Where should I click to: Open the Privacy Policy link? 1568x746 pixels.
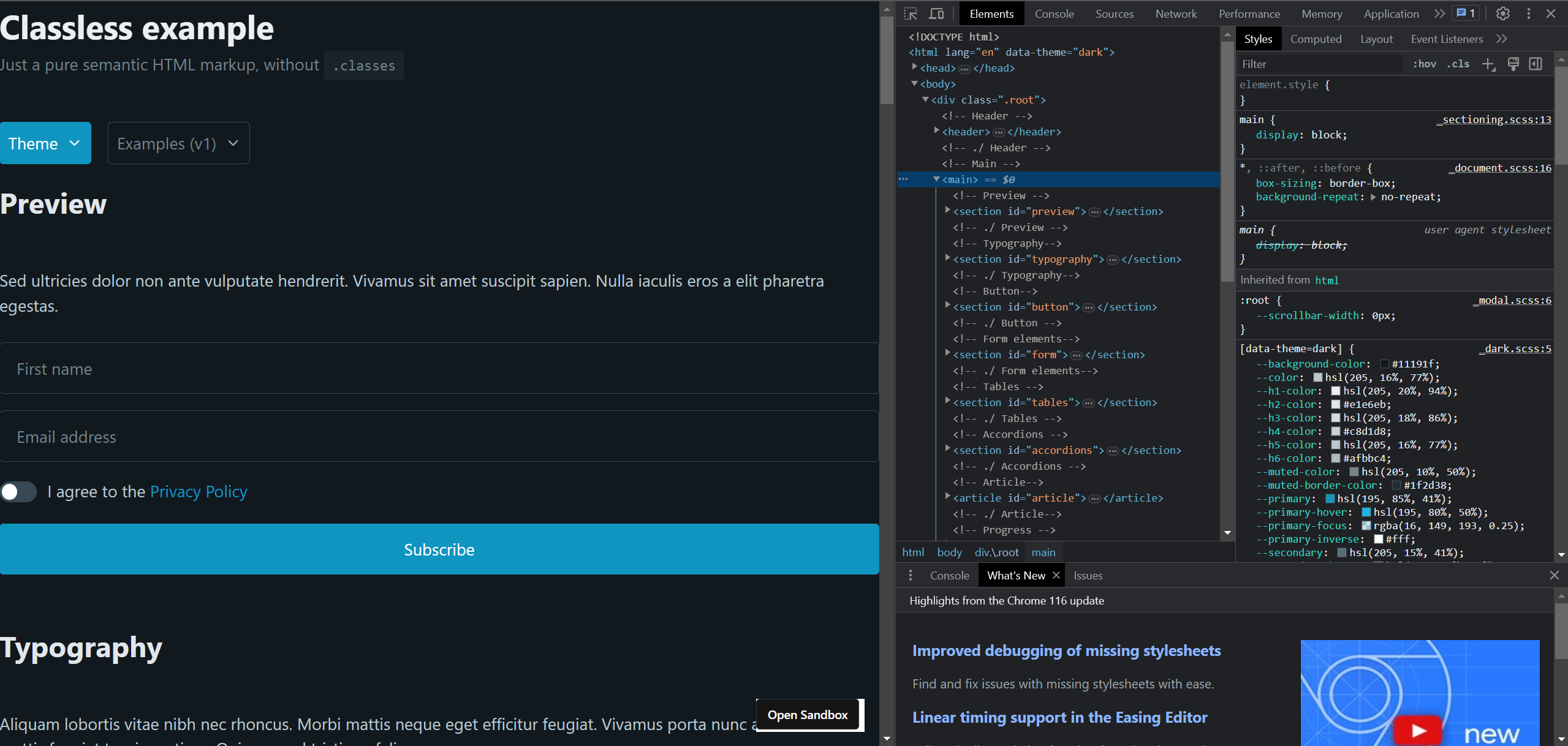pyautogui.click(x=198, y=491)
